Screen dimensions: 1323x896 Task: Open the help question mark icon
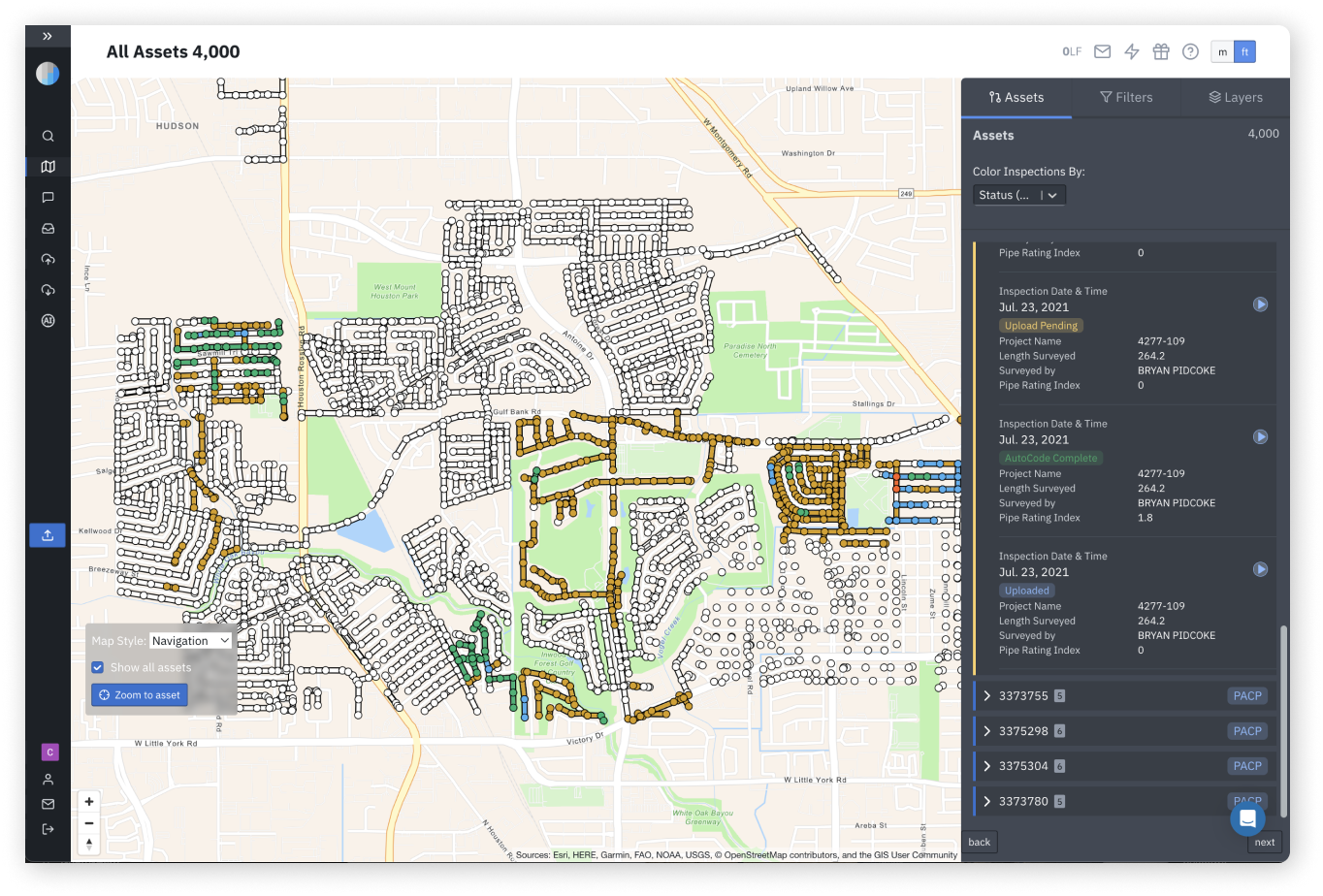tap(1190, 51)
